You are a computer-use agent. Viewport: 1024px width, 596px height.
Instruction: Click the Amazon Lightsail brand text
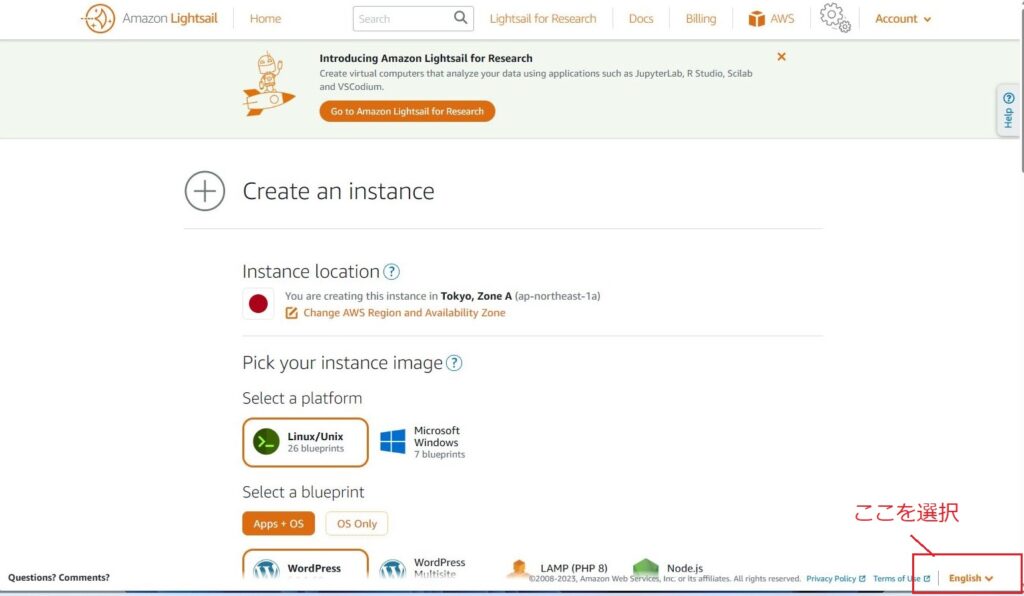[x=170, y=18]
